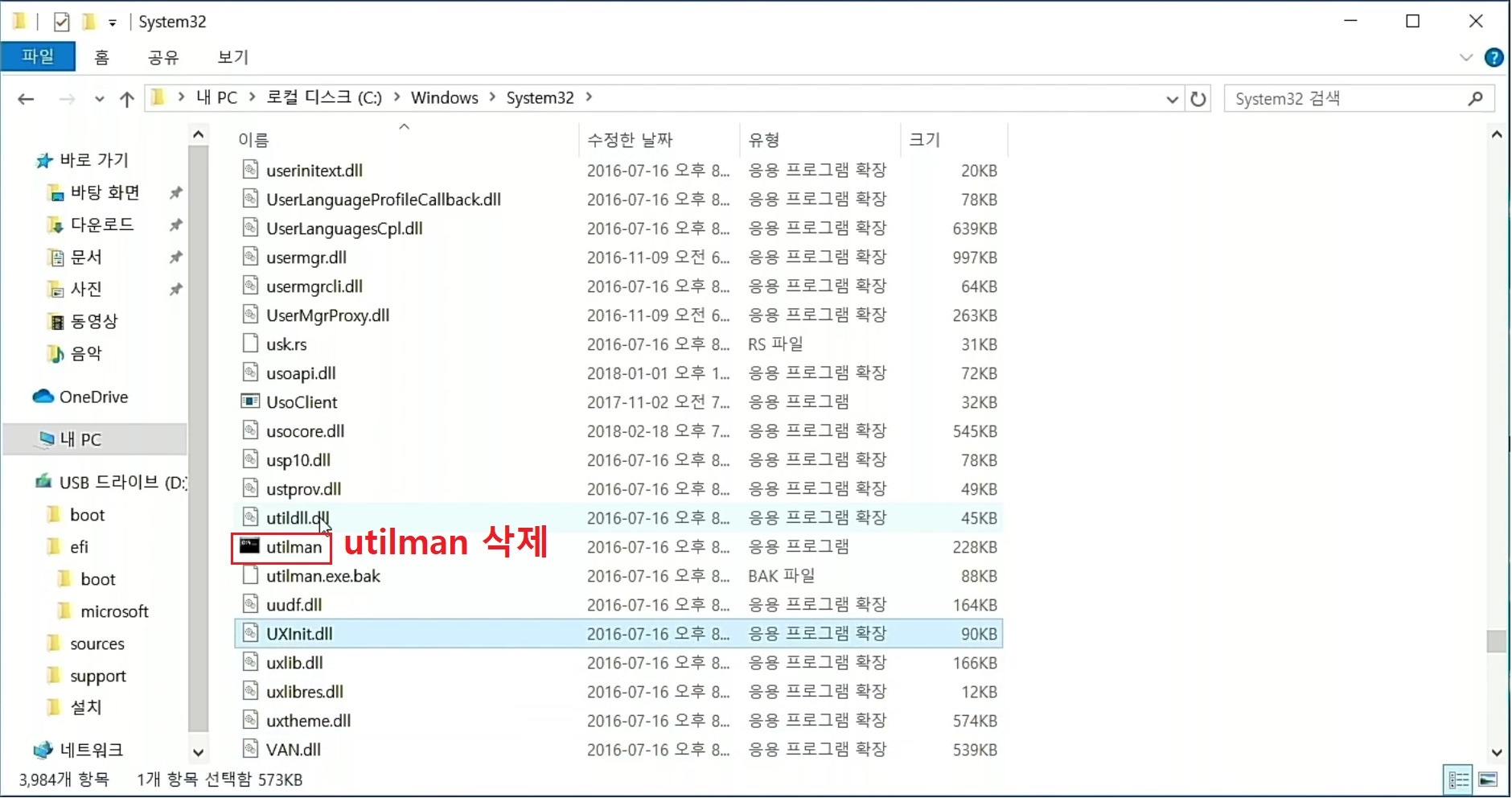Select OneDrive in navigation pane
The width and height of the screenshot is (1512, 798).
click(93, 397)
